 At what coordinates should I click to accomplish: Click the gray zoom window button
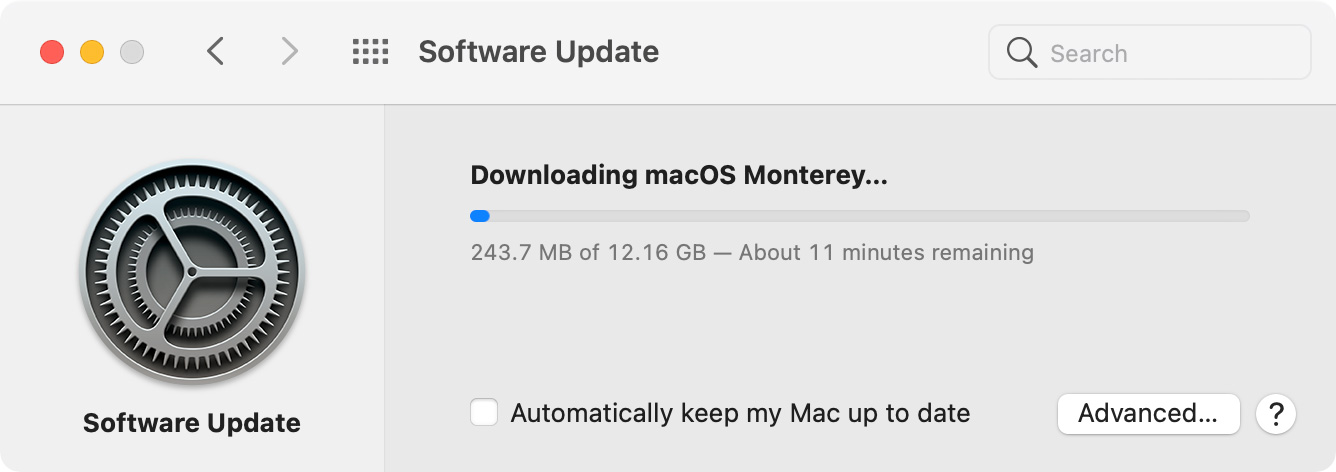(132, 52)
